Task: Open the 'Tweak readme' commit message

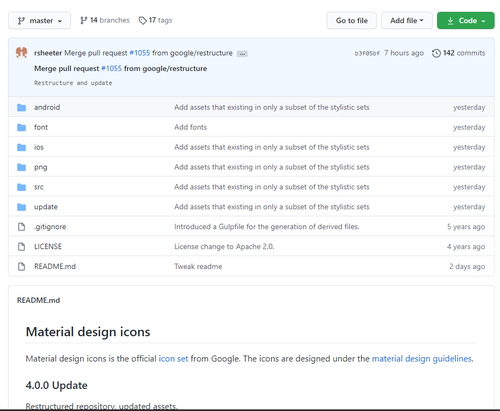Action: pos(198,266)
